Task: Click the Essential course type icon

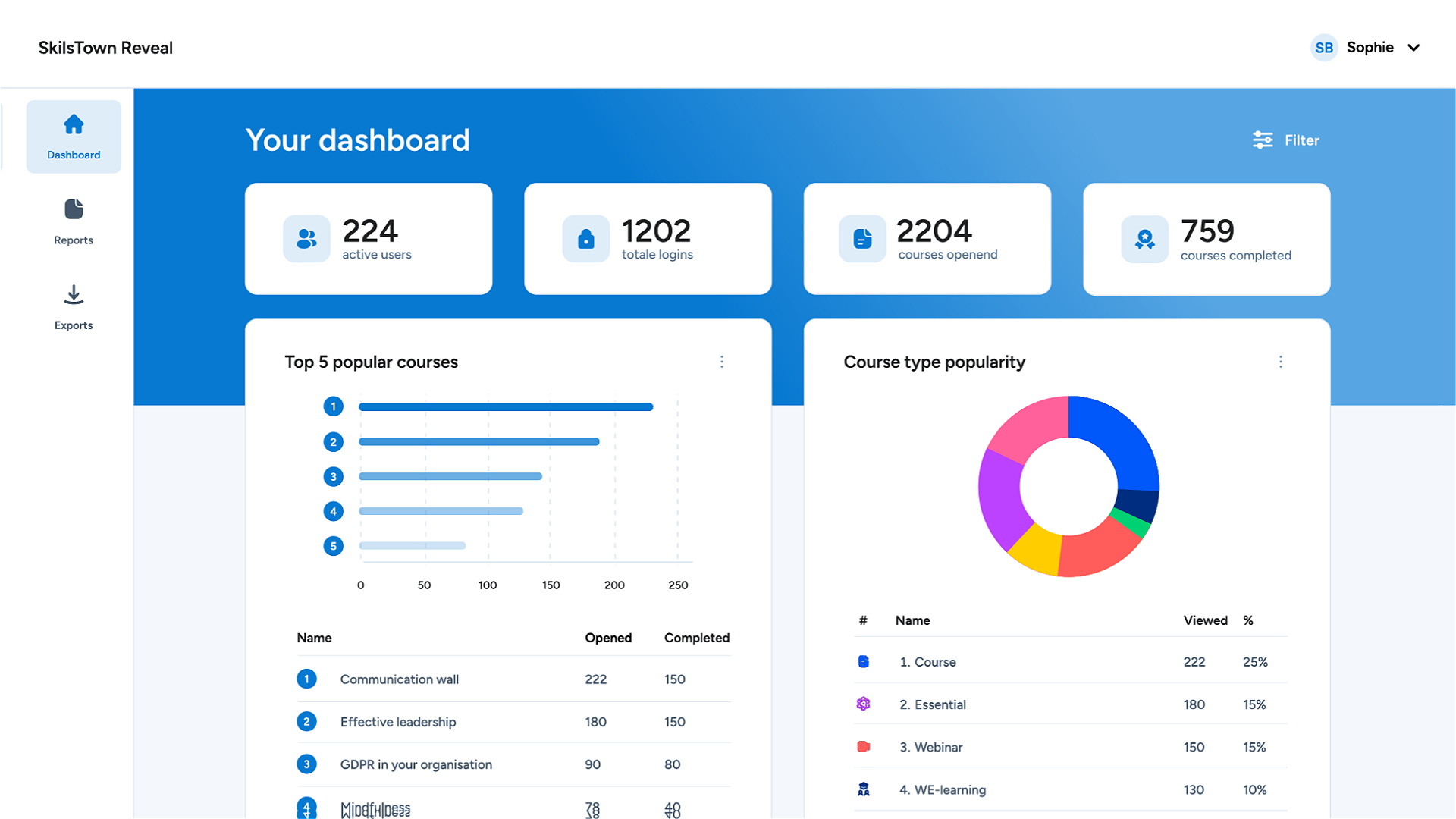Action: tap(863, 704)
